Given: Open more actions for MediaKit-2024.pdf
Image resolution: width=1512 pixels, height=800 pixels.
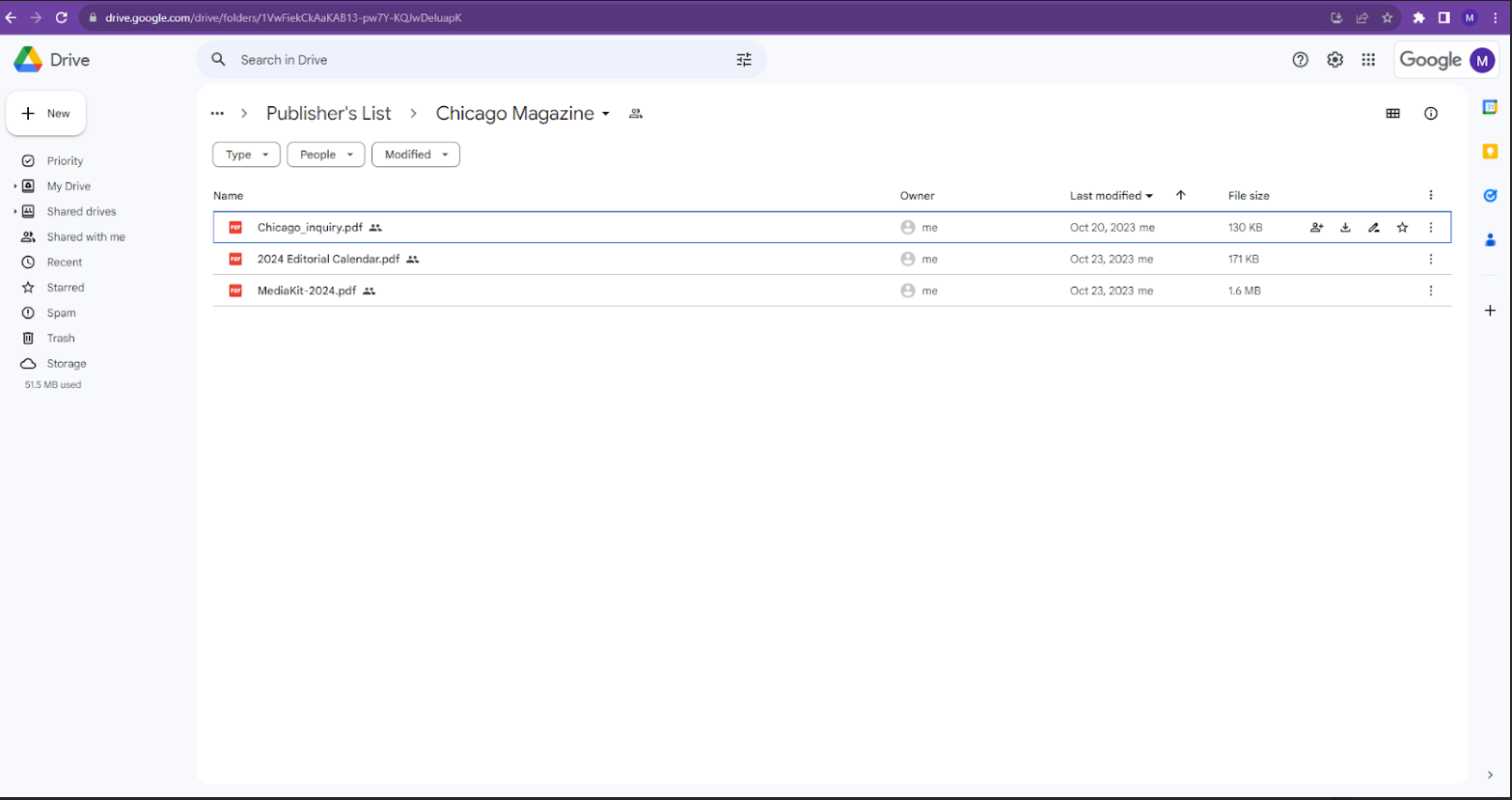Looking at the screenshot, I should point(1431,290).
